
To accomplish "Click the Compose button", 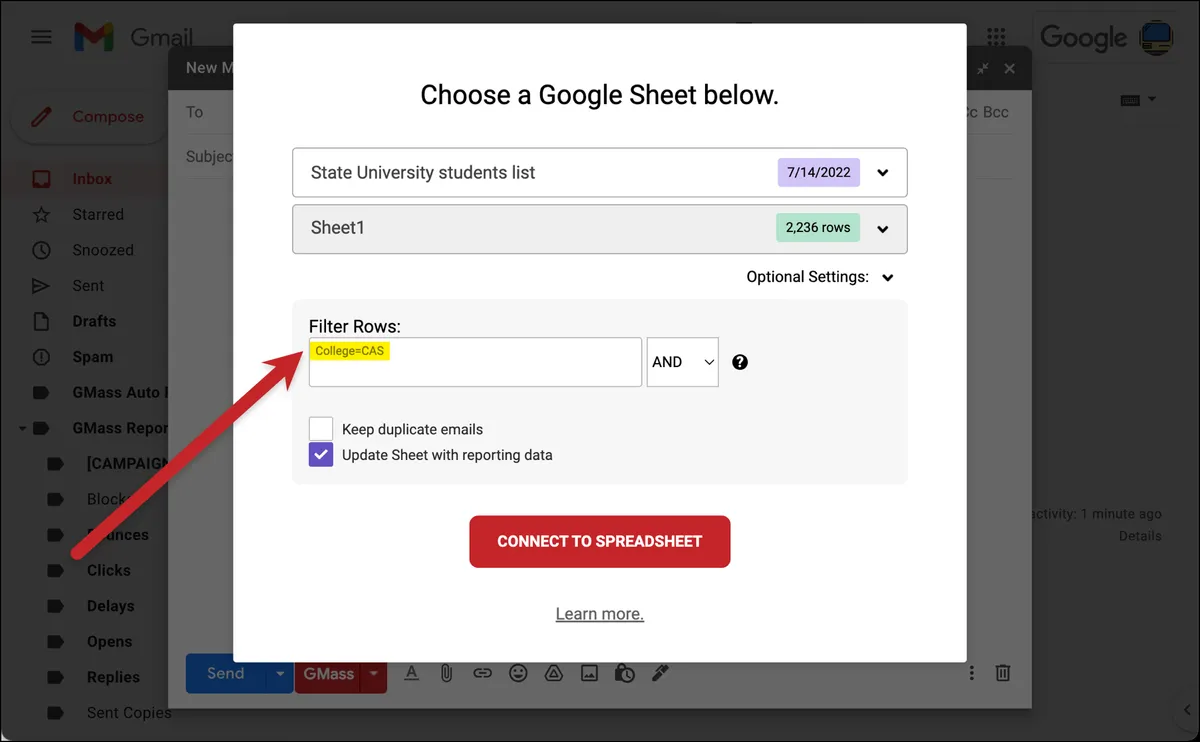I will tap(88, 117).
